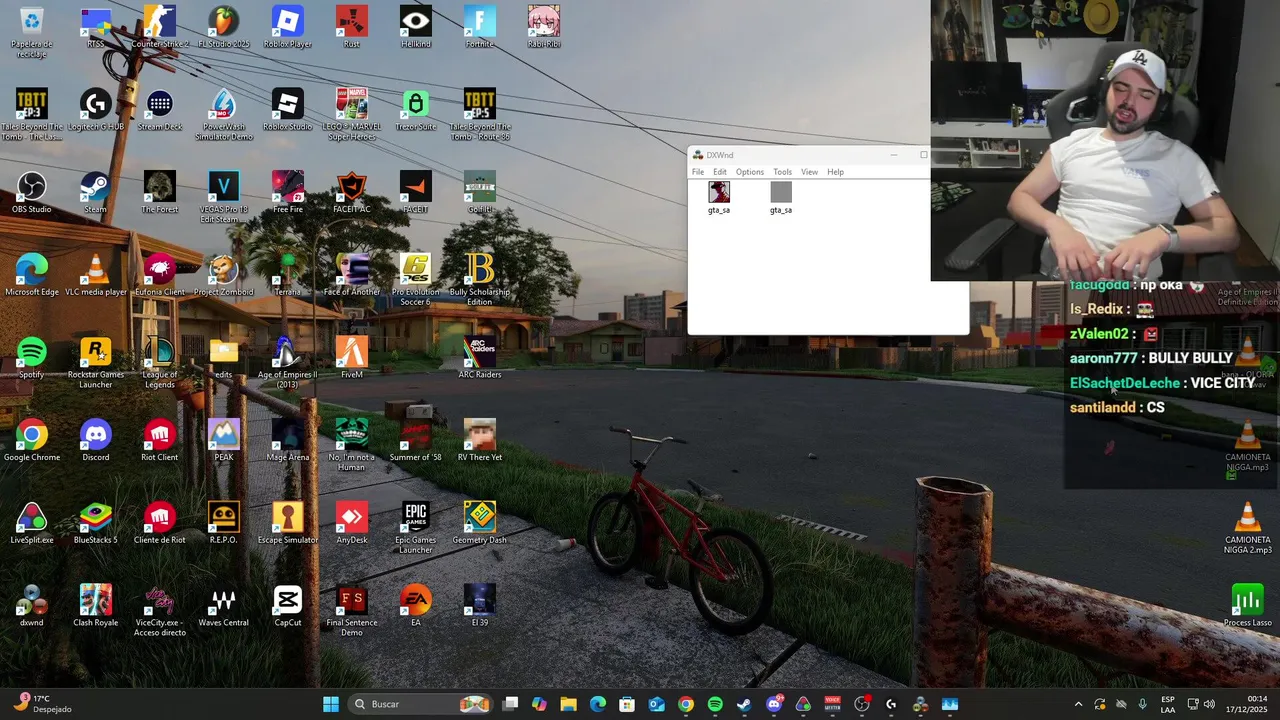Select the dxwnd desktop shortcut
The width and height of the screenshot is (1280, 720).
tap(32, 607)
